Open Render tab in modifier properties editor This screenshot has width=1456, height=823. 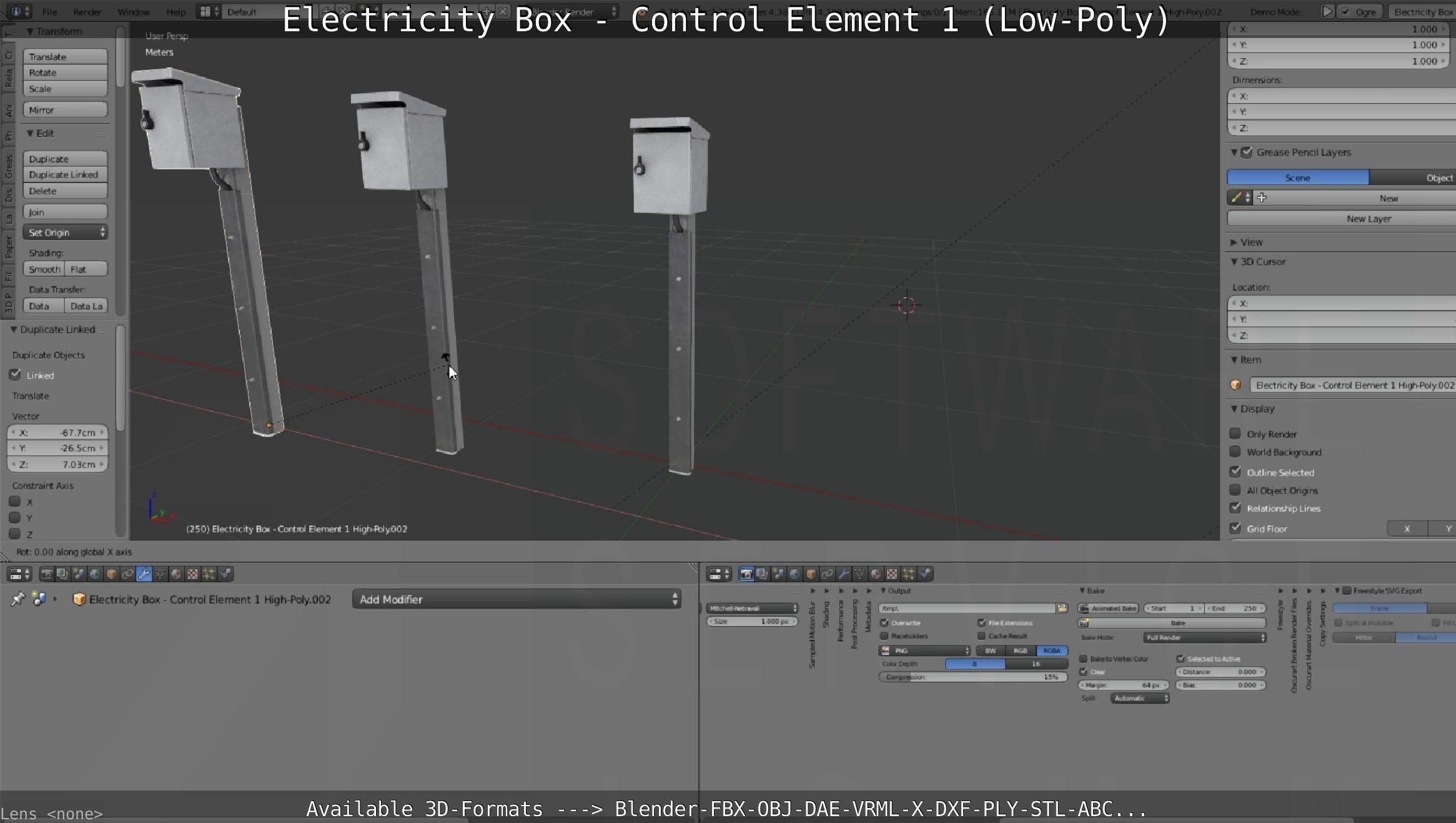47,574
